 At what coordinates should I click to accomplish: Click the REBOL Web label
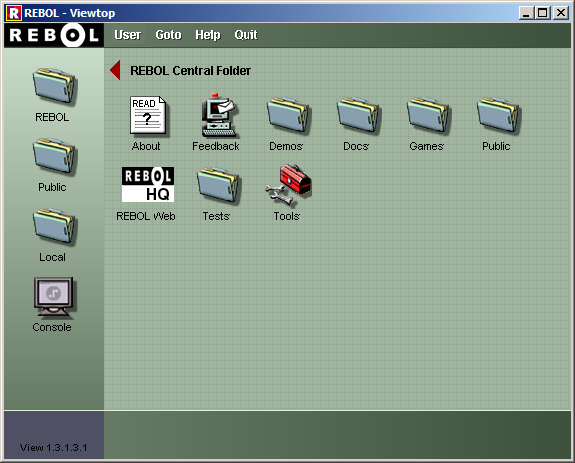tap(146, 216)
